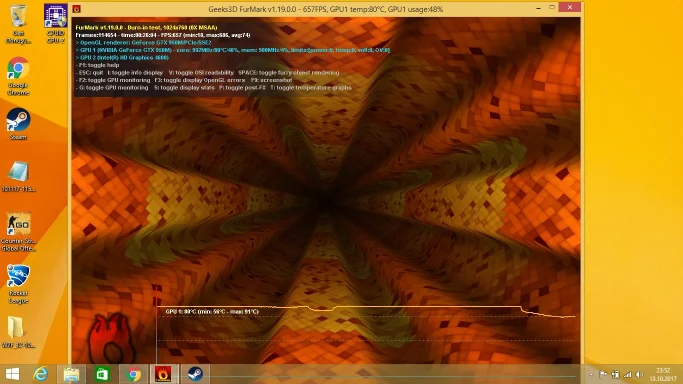This screenshot has height=384, width=683.
Task: Show hidden tray icons arrow
Action: 591,374
